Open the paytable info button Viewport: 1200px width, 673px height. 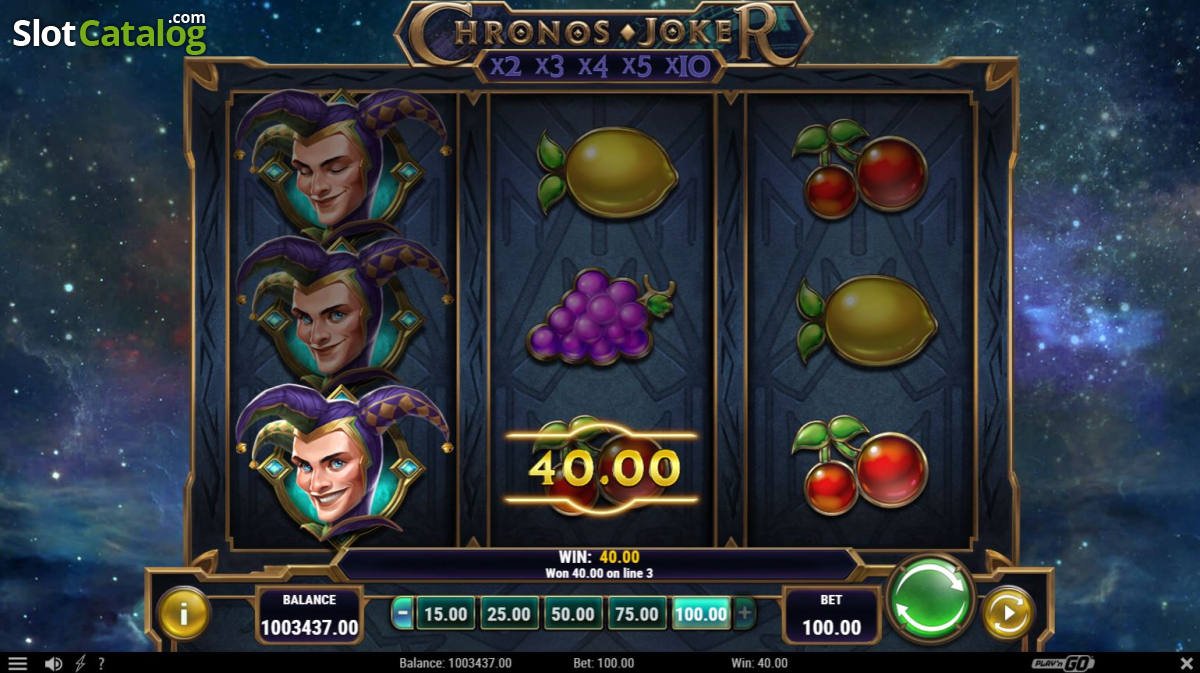[x=183, y=613]
